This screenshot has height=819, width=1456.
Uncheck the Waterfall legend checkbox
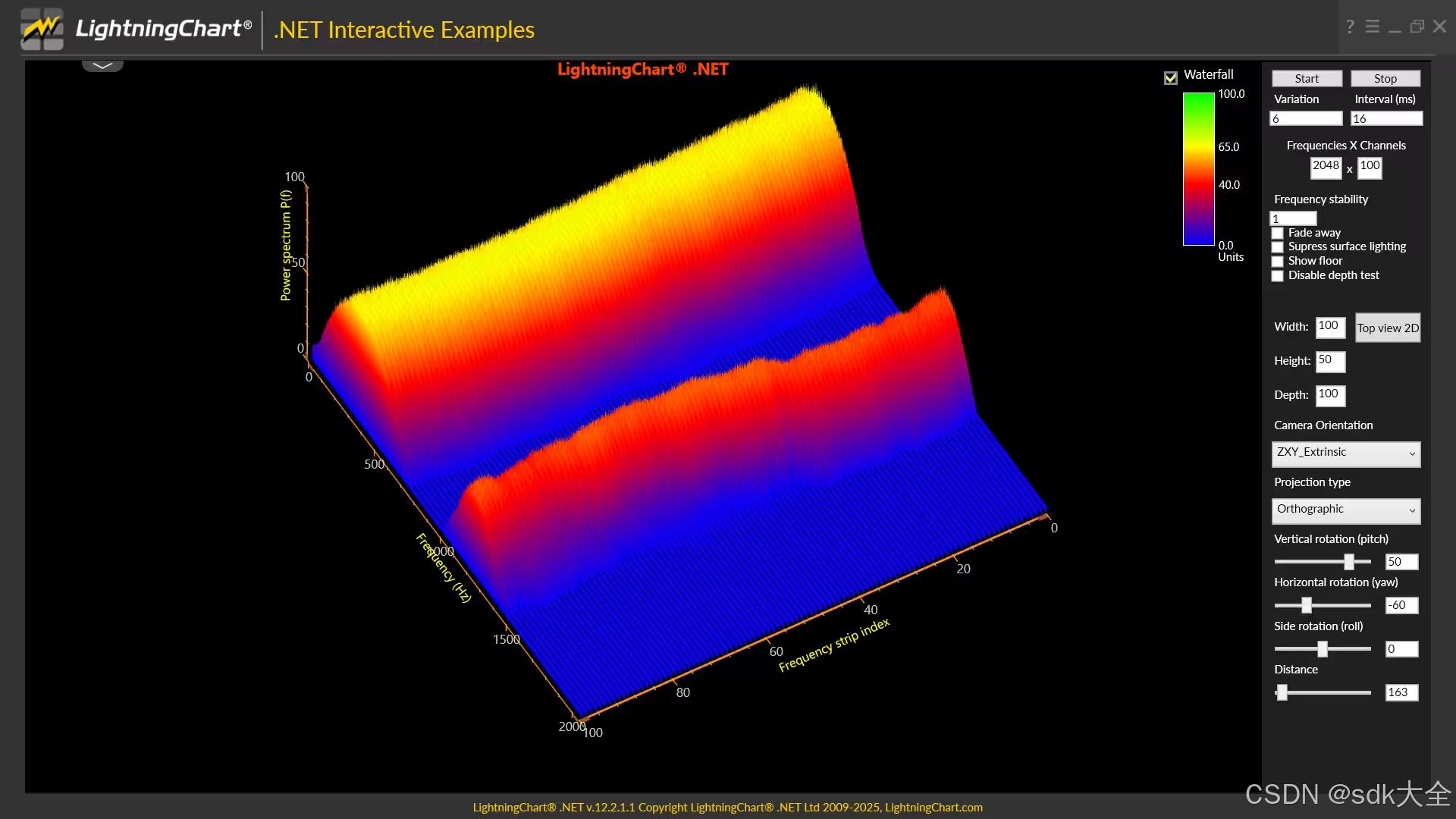tap(1171, 77)
